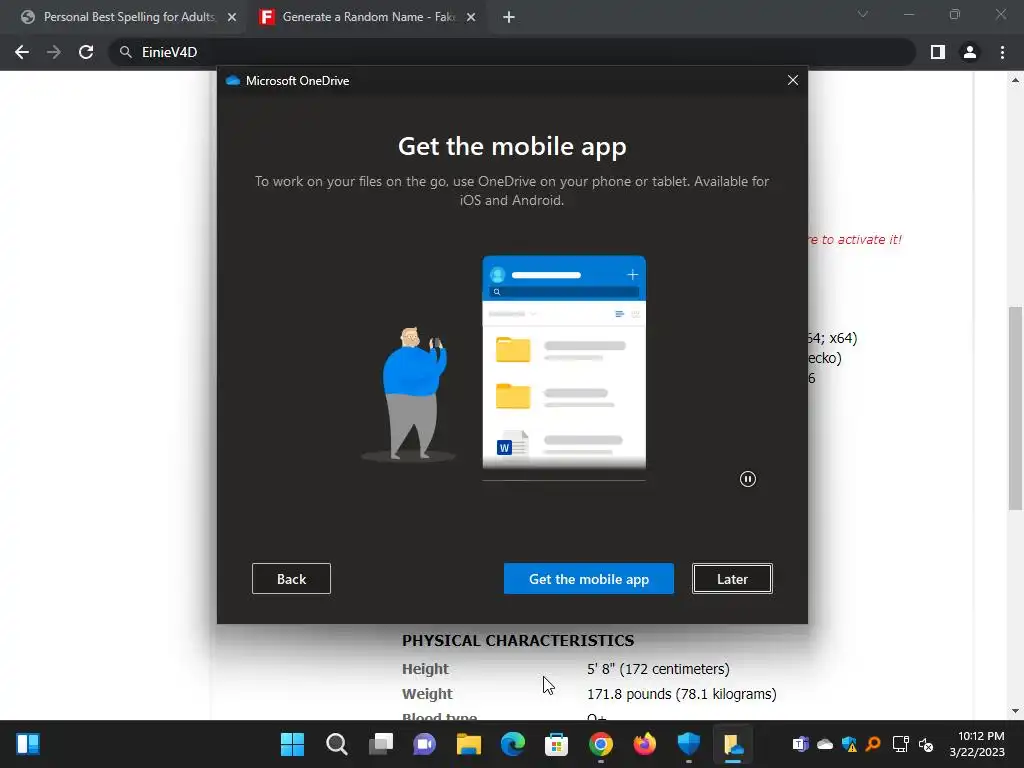Open the Windows widgets panel
The image size is (1024, 768).
pos(28,744)
